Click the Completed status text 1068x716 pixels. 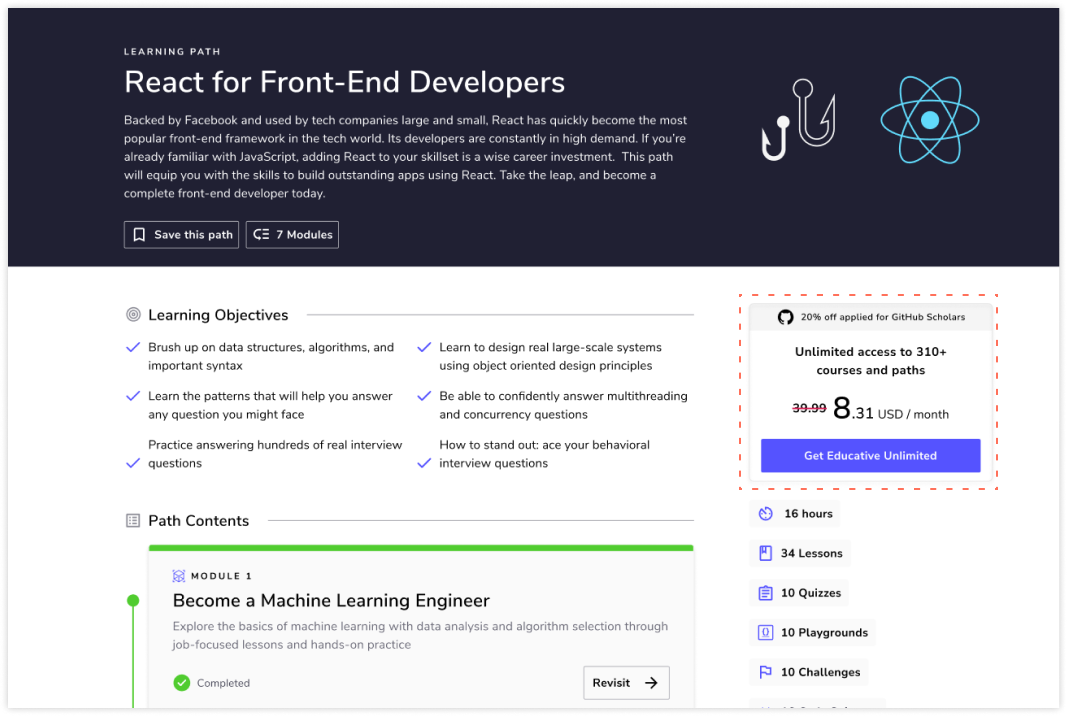point(223,683)
